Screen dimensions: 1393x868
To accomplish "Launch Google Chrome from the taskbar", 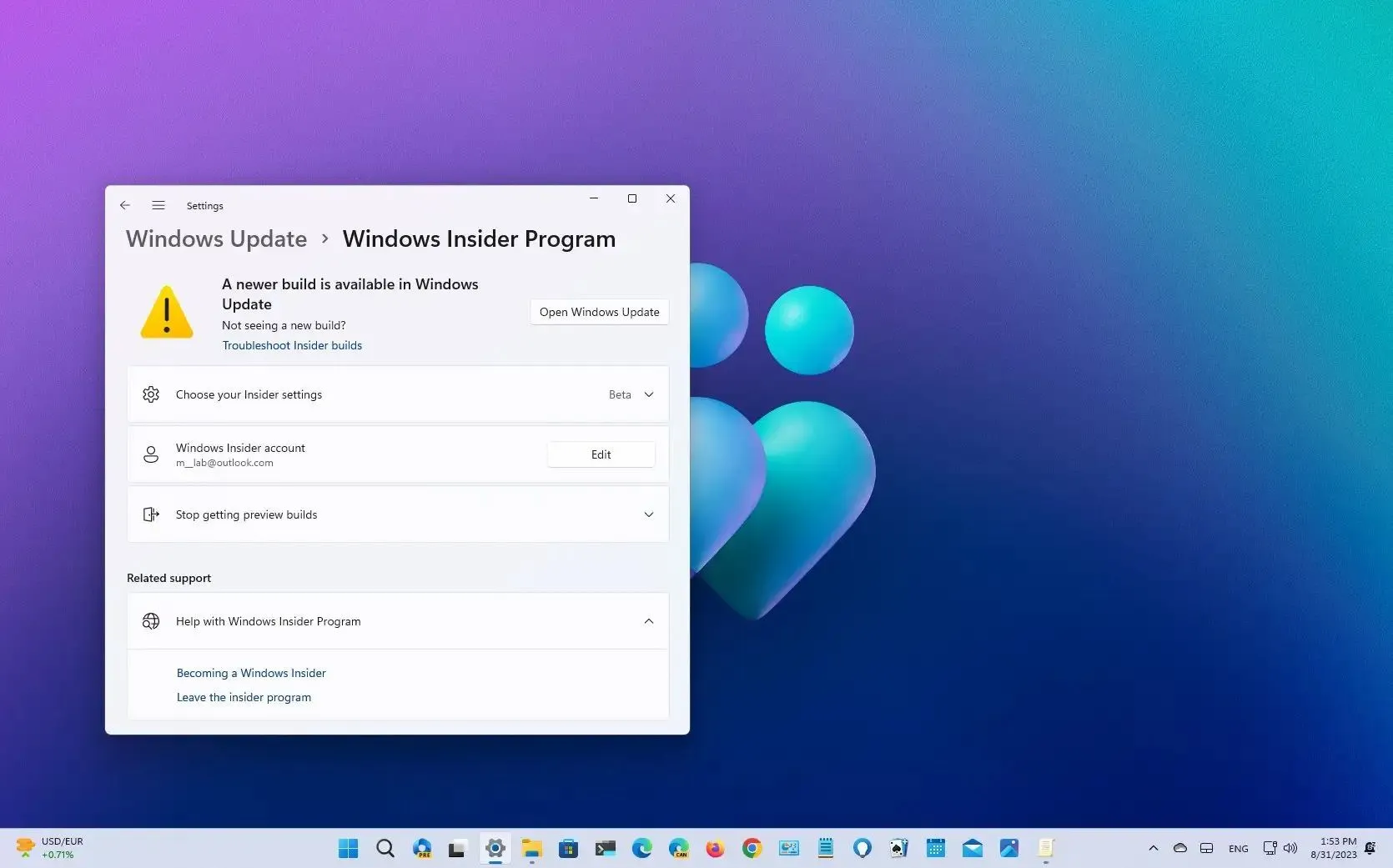I will [x=752, y=849].
